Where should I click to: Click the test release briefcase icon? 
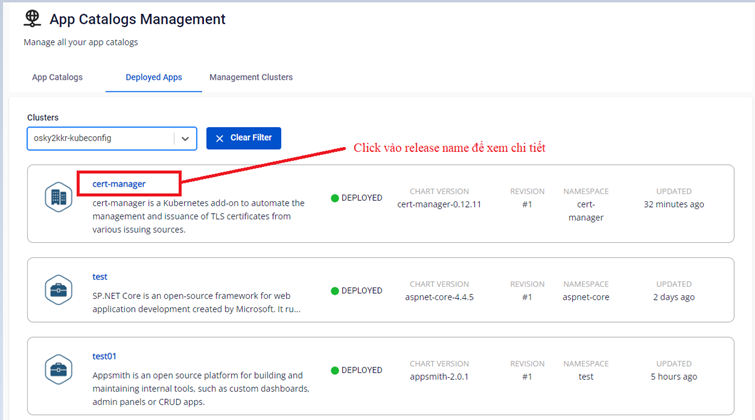pyautogui.click(x=58, y=290)
